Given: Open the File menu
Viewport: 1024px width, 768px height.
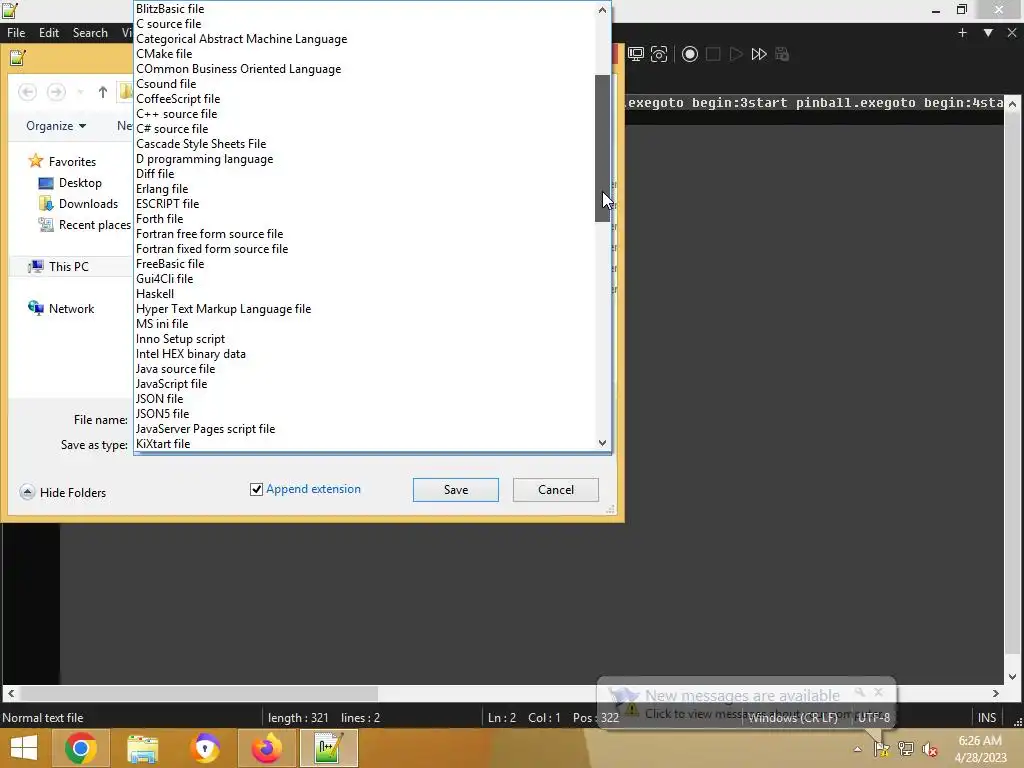Looking at the screenshot, I should click(16, 33).
